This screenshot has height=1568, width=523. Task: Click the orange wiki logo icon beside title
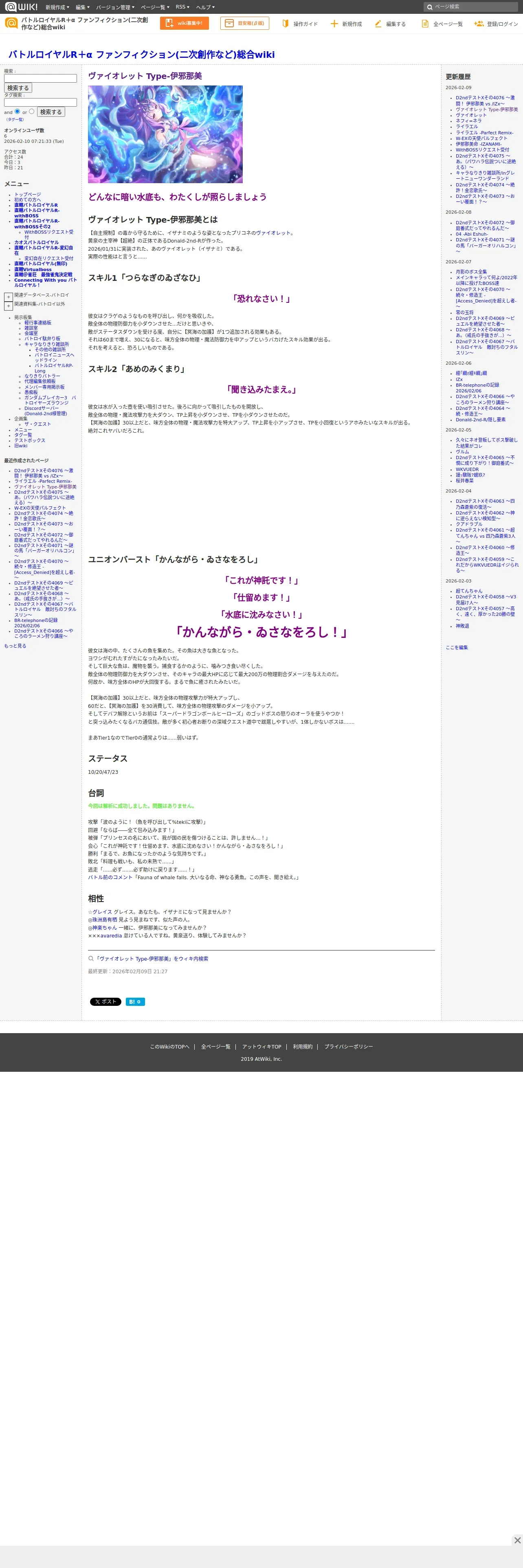click(11, 23)
